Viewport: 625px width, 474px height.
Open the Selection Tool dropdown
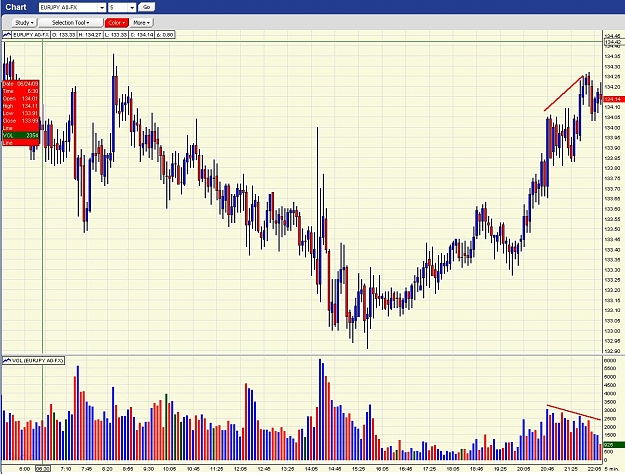pos(70,23)
